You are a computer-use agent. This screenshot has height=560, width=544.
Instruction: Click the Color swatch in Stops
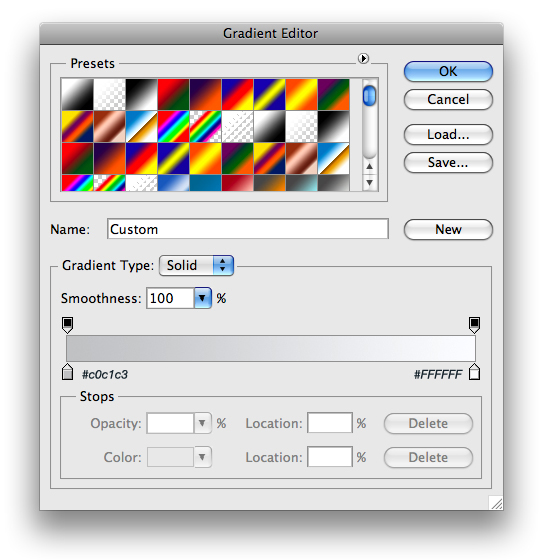[170, 457]
